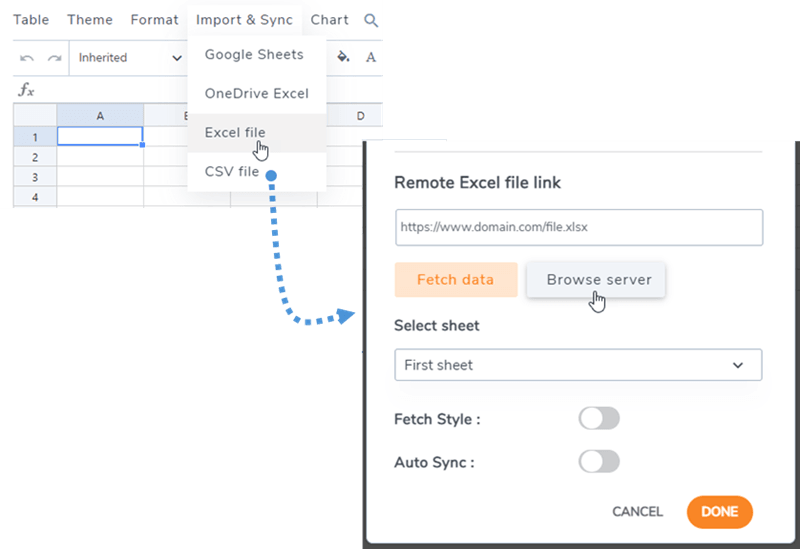
Task: Click the Remote Excel file link field
Action: (578, 227)
